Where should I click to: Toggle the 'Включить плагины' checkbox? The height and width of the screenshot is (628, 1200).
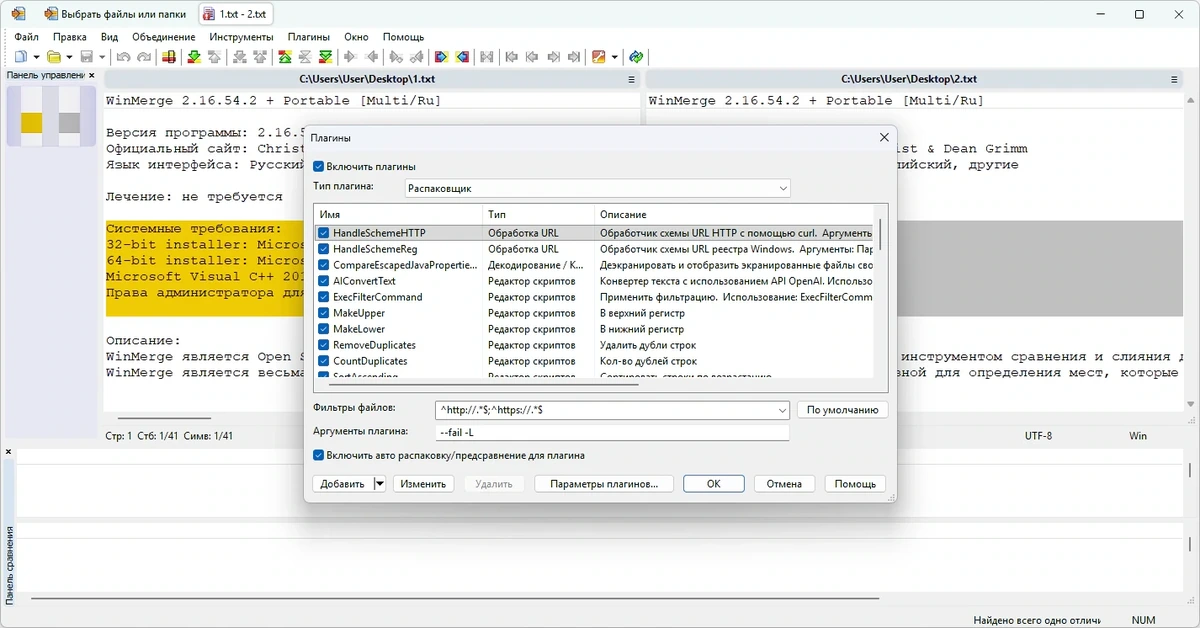319,167
